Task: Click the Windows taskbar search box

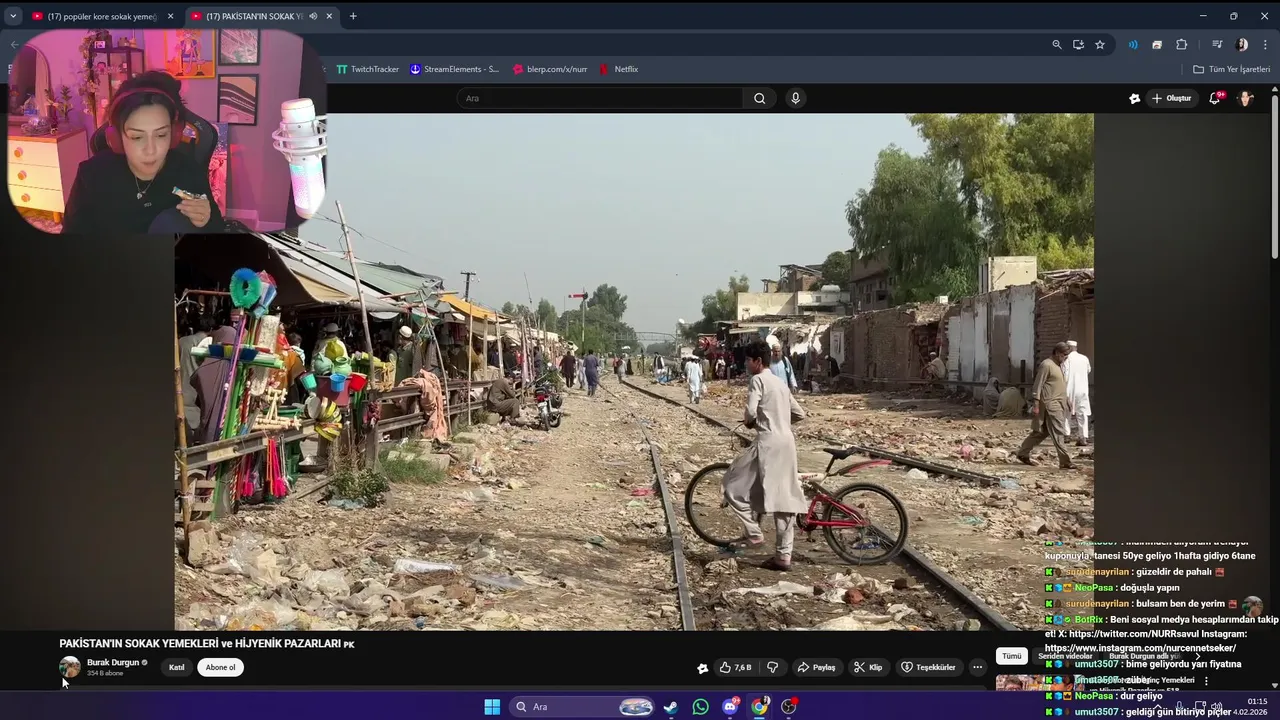Action: (583, 707)
